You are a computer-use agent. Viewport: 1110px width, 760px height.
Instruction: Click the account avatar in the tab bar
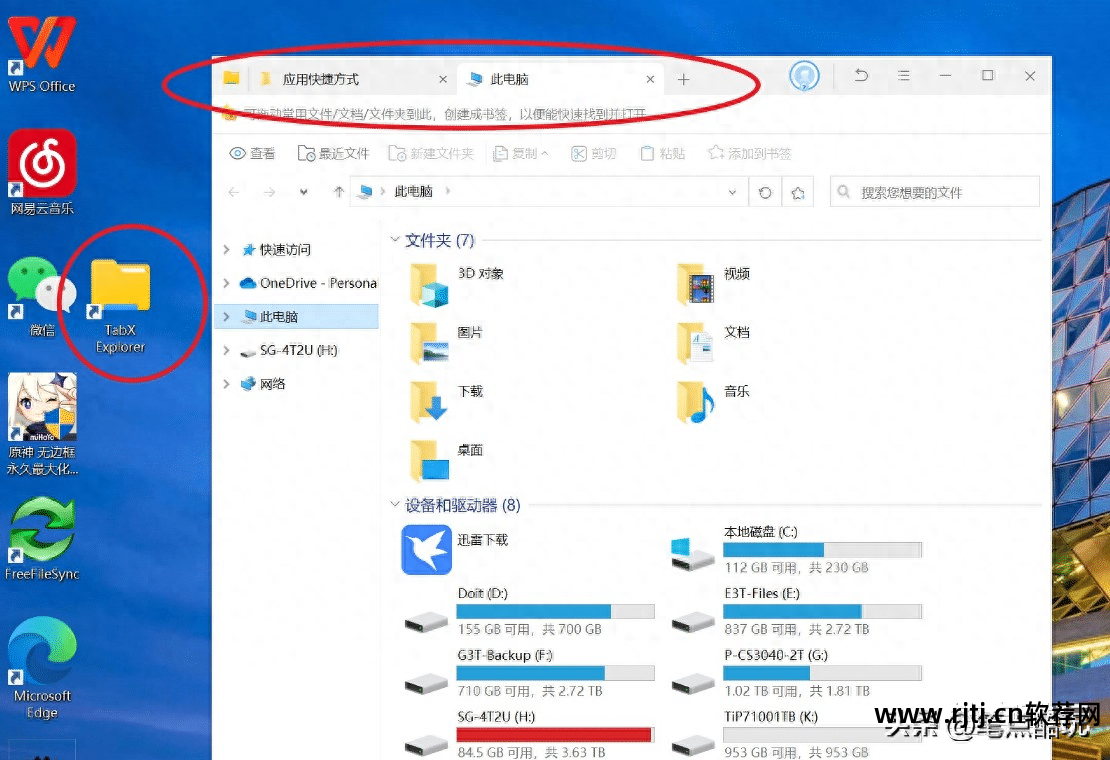(x=805, y=77)
